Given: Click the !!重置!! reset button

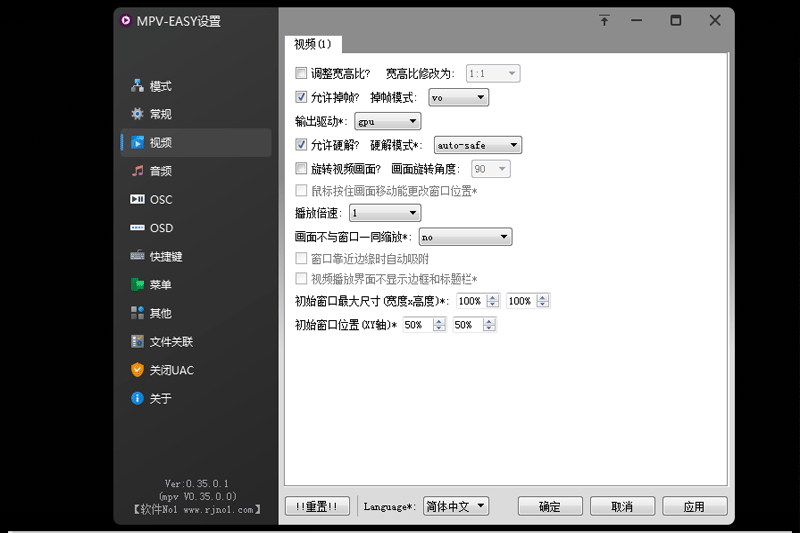Looking at the screenshot, I should tap(317, 506).
